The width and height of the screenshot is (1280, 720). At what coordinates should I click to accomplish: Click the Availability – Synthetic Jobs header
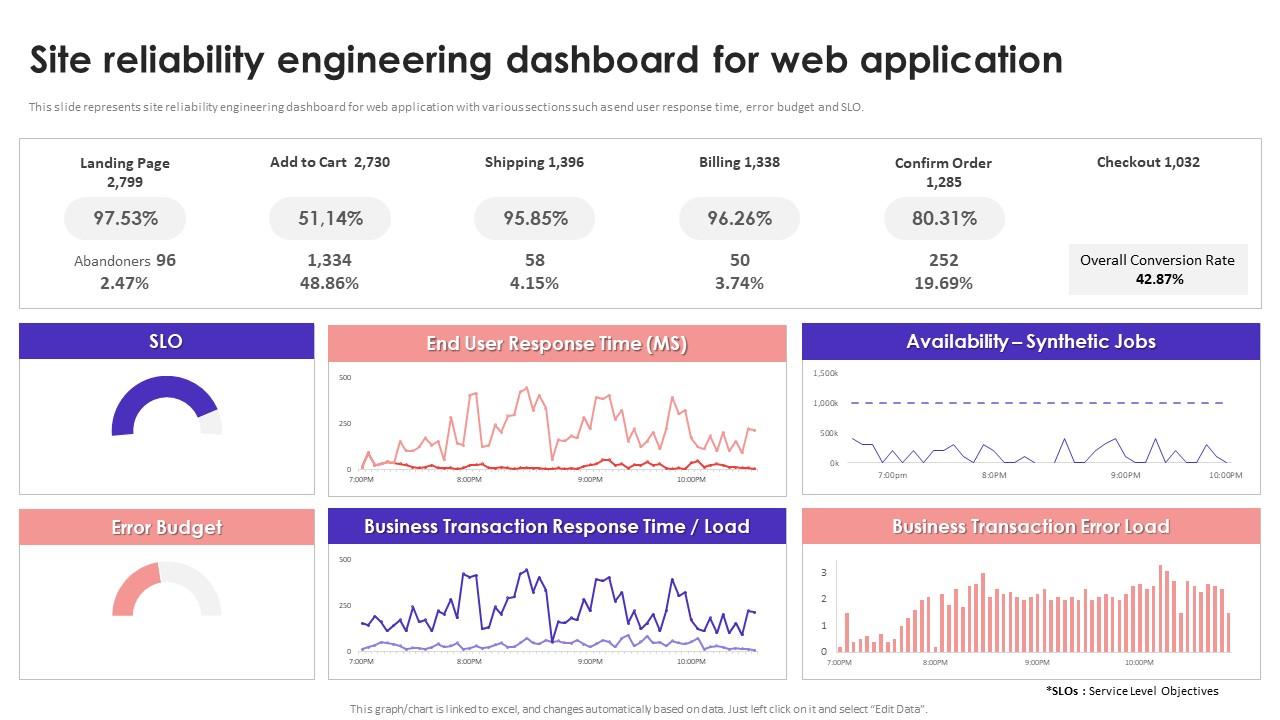coord(1030,341)
